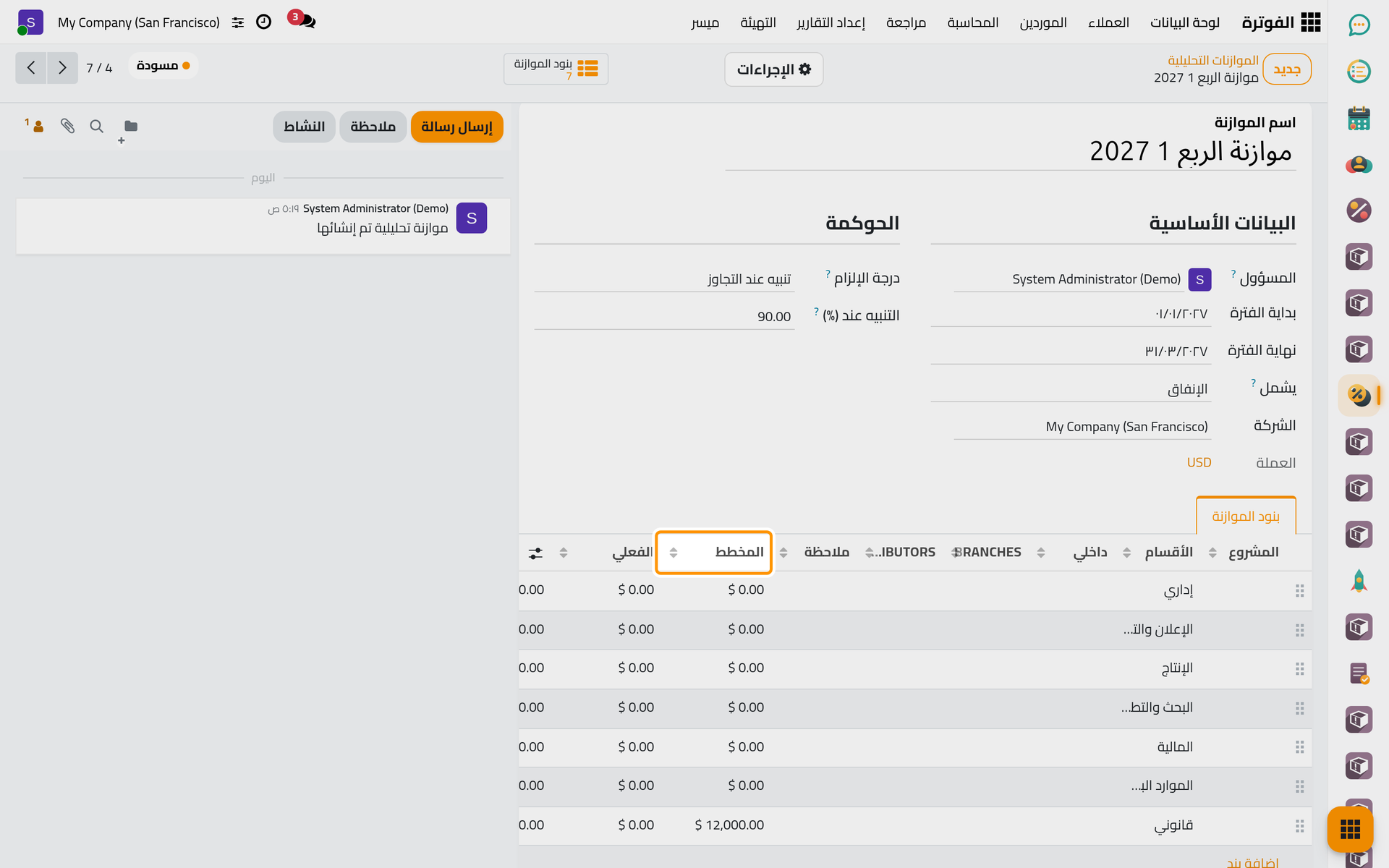Open the folder plus icon in chatter

[x=128, y=130]
